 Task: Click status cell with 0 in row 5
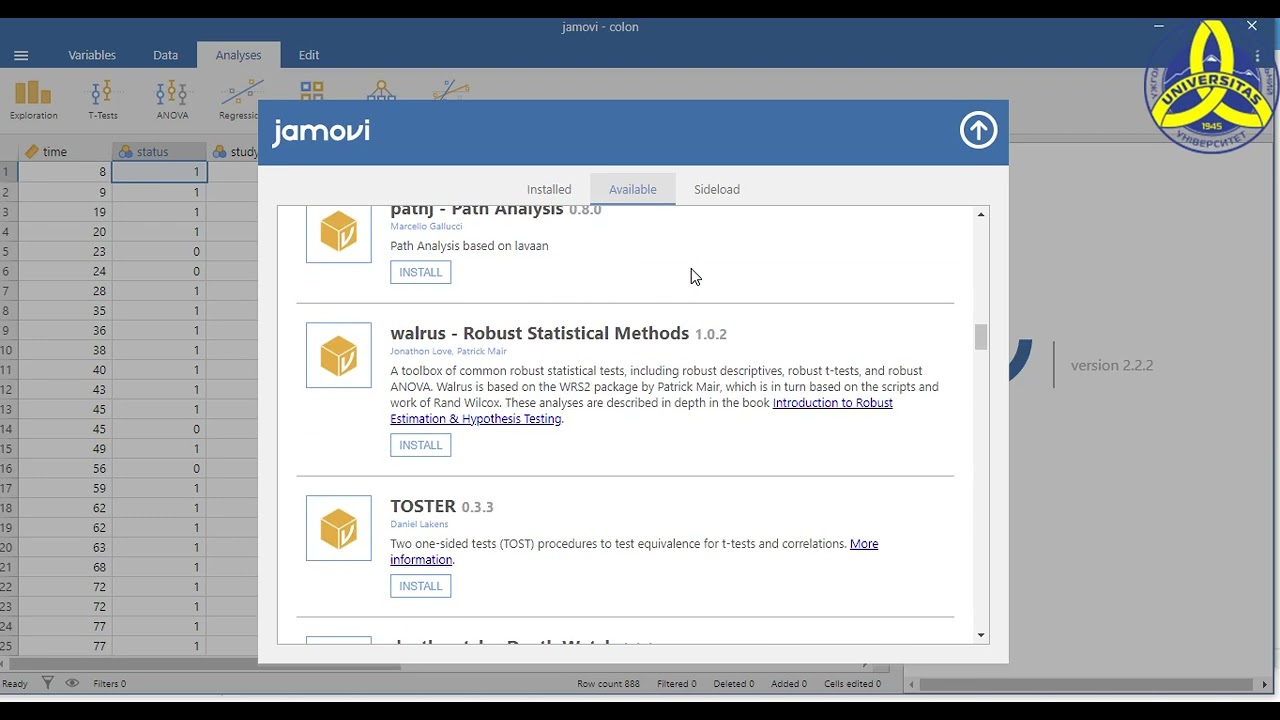tap(159, 251)
